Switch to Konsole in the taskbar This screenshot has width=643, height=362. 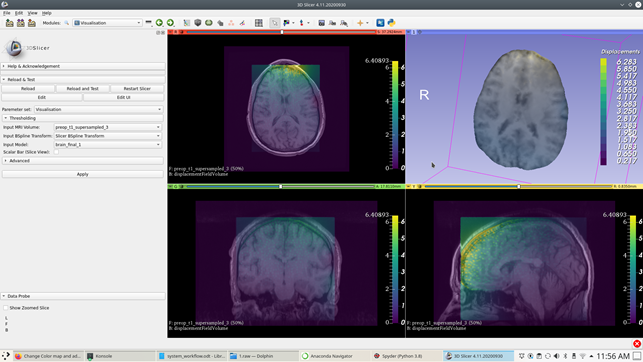point(120,356)
